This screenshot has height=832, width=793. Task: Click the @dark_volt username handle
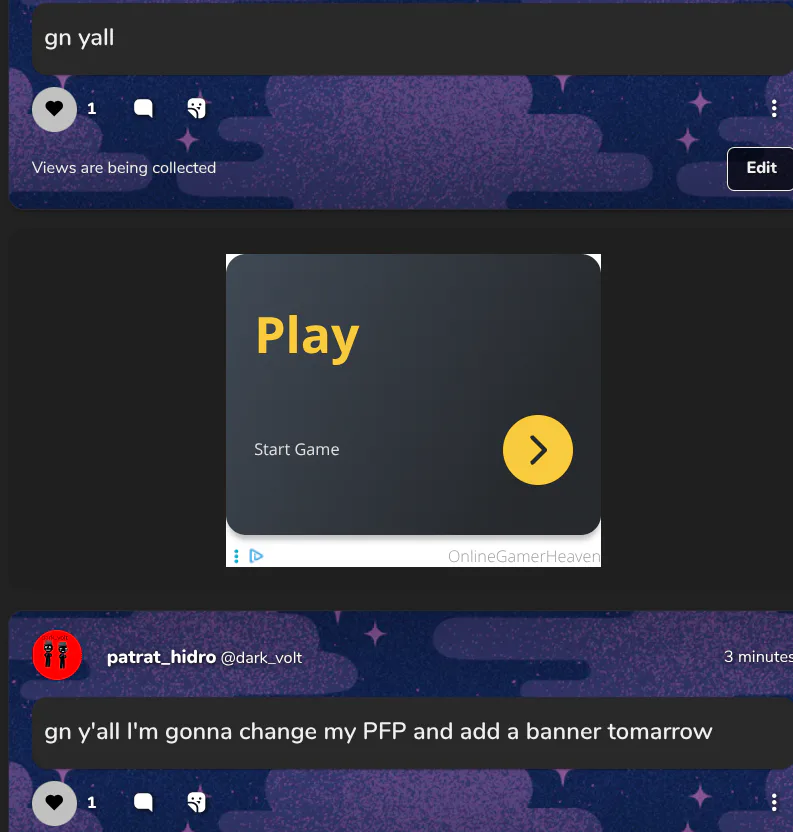coord(261,658)
